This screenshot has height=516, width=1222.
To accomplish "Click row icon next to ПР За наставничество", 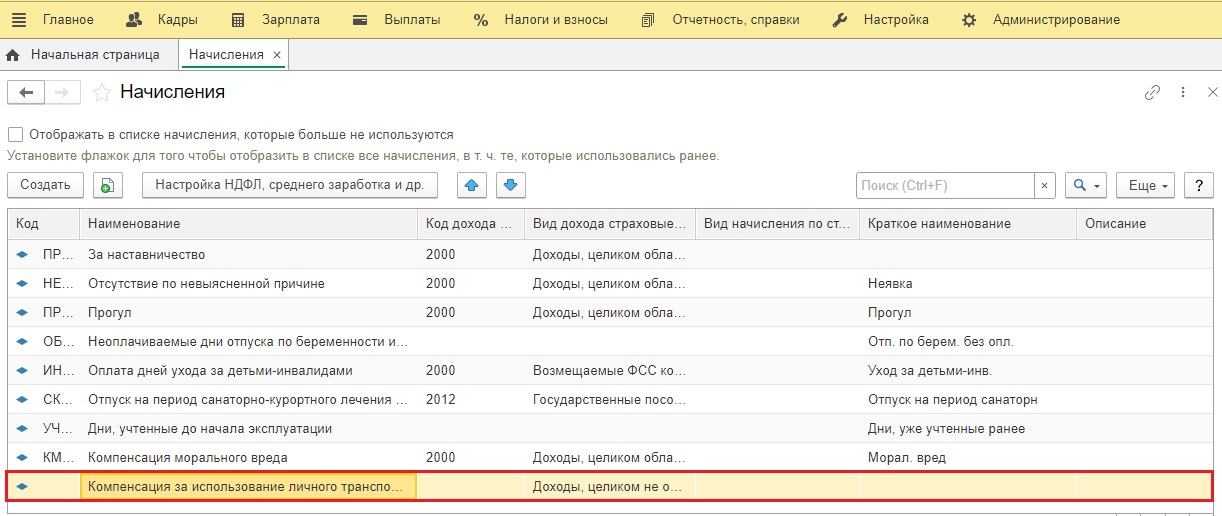I will point(22,254).
